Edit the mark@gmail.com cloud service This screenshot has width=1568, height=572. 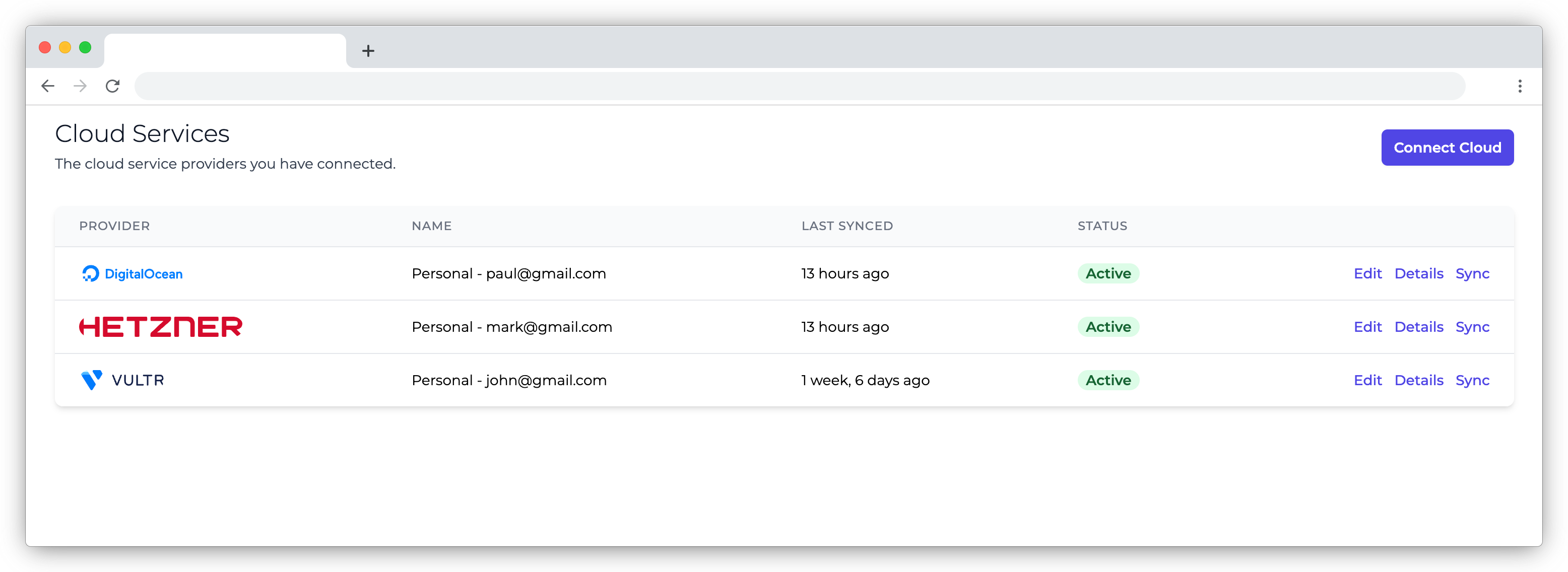pos(1367,327)
